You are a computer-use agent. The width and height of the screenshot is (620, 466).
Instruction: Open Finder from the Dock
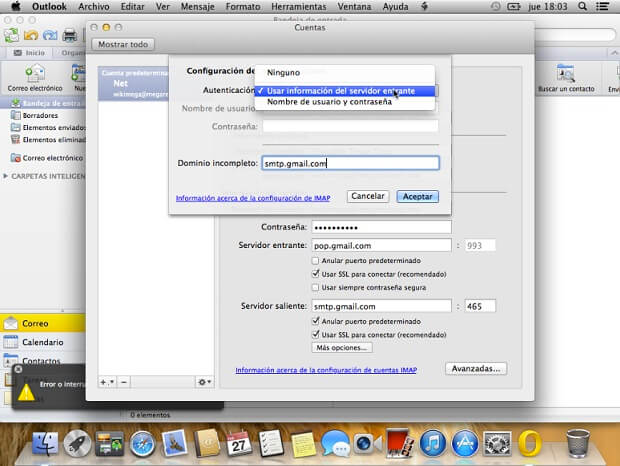click(45, 443)
